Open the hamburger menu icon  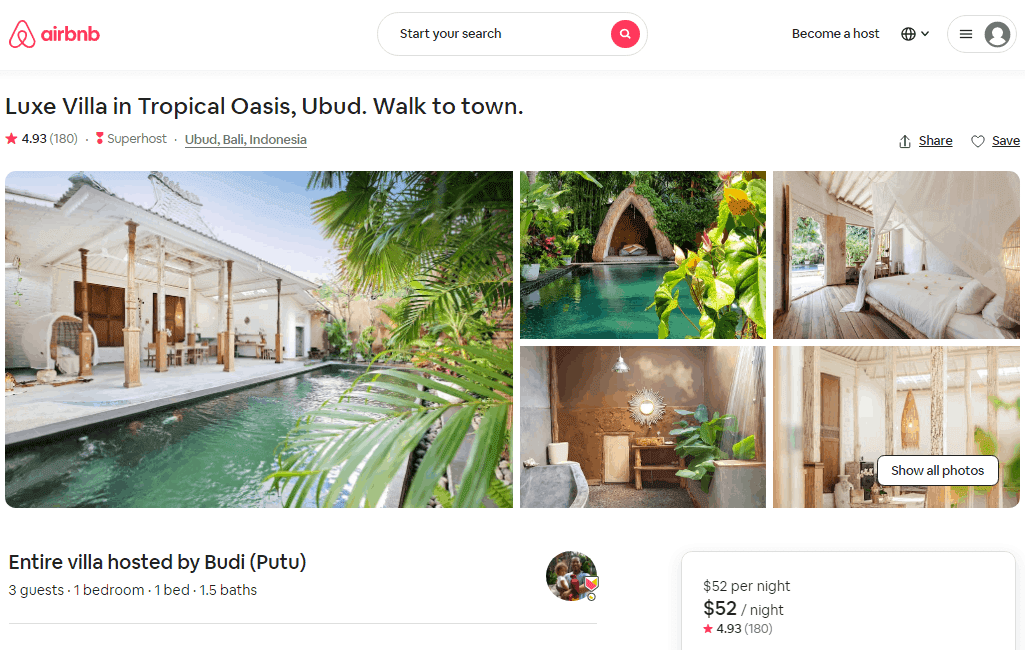(966, 34)
